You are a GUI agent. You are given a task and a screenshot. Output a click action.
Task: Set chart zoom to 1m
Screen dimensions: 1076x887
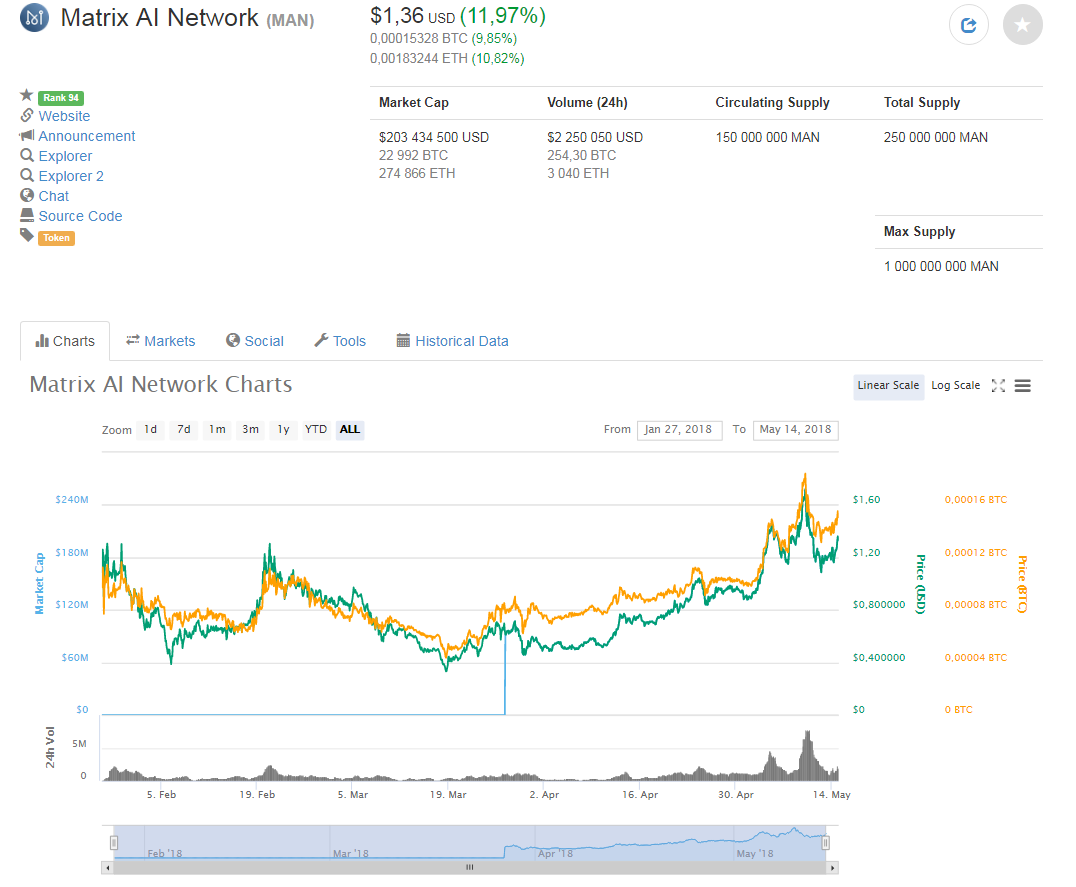[x=217, y=429]
